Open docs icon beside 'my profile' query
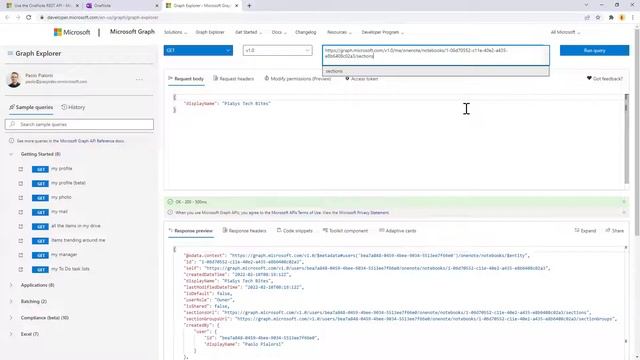This screenshot has height=360, width=640. (x=21, y=169)
